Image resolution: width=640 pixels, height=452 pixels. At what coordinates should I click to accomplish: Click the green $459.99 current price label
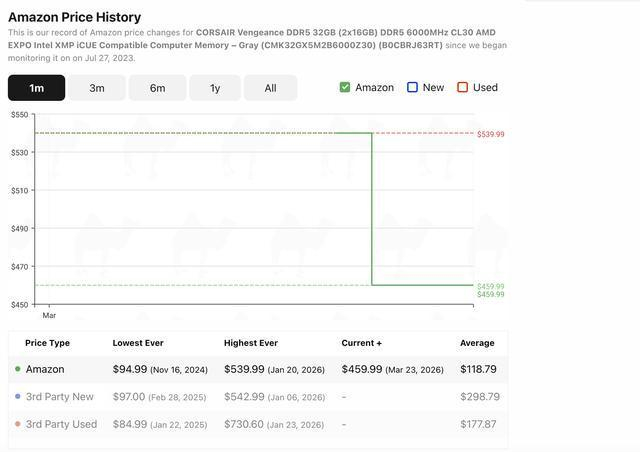pos(490,287)
